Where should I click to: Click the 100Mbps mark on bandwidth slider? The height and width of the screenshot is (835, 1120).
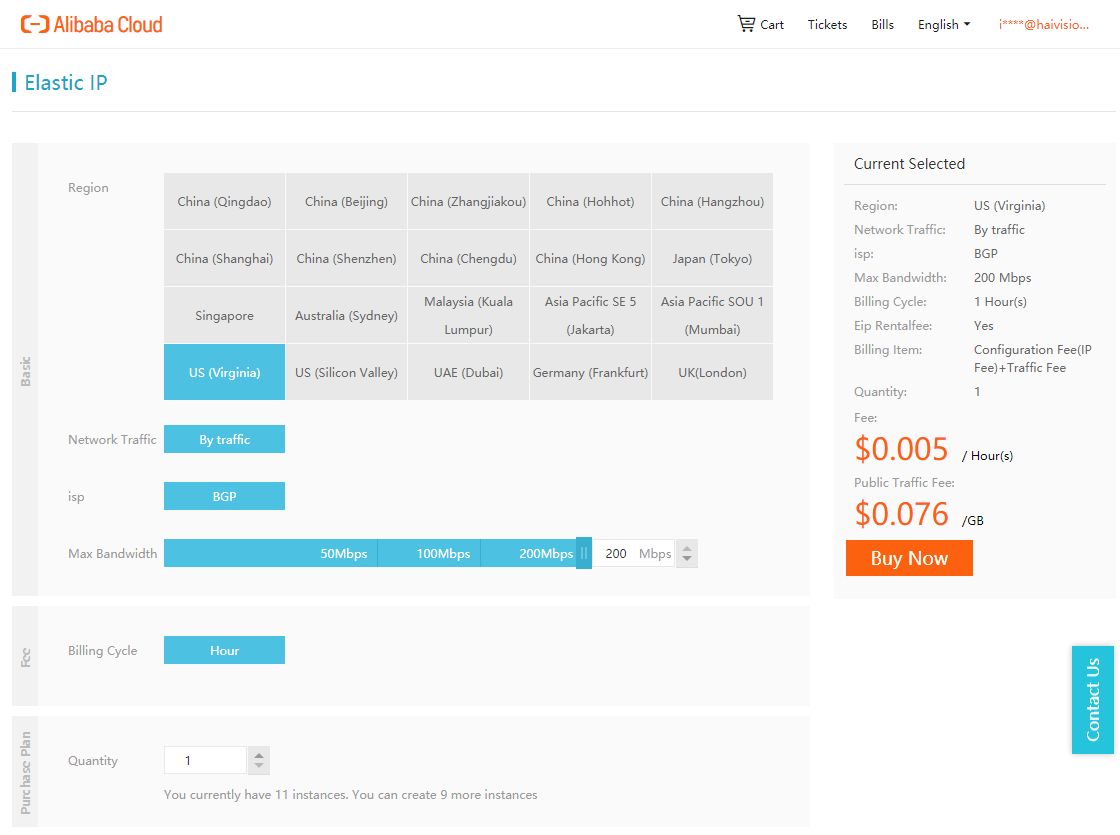(443, 554)
